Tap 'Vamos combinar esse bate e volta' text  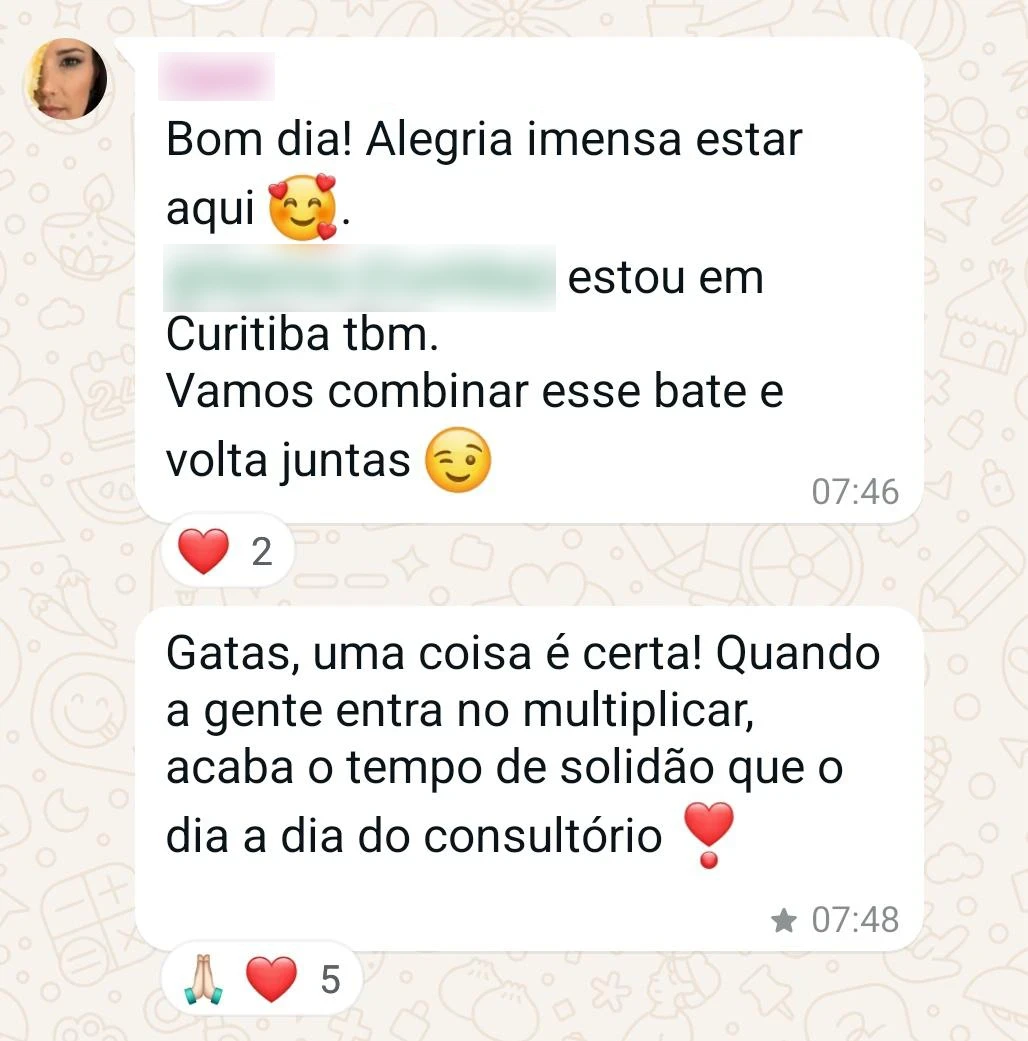click(x=475, y=425)
